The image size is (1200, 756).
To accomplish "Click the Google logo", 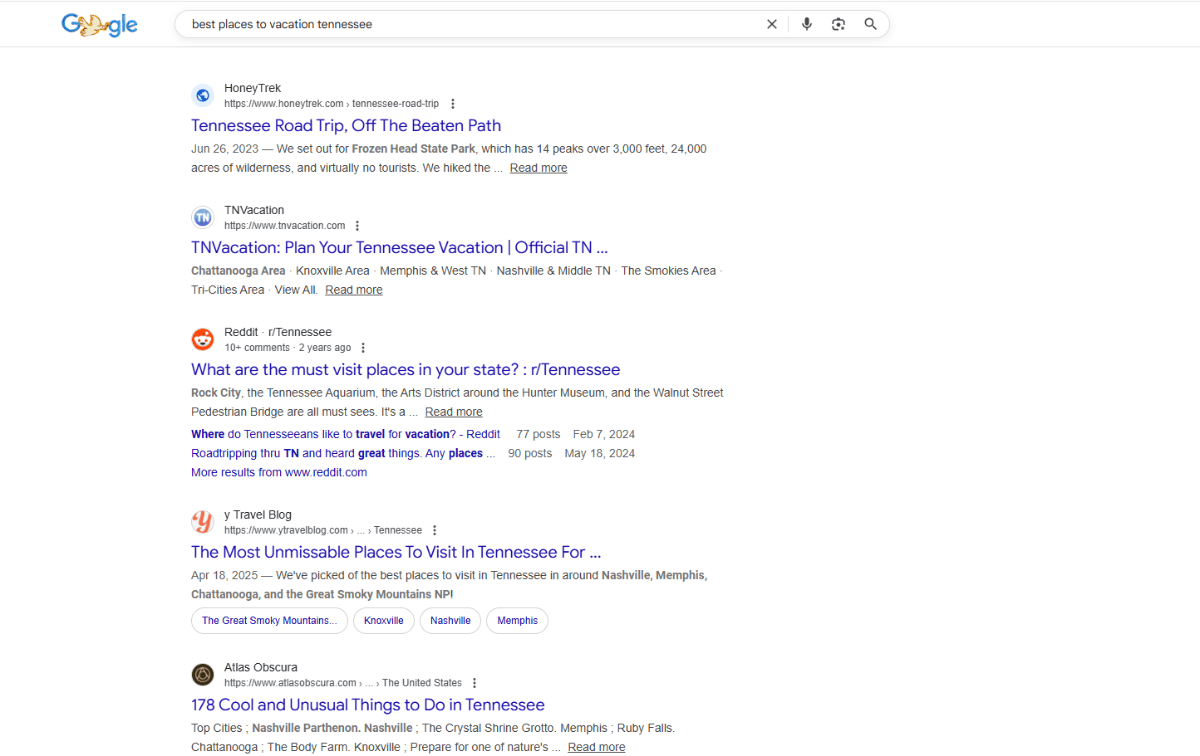I will click(x=99, y=24).
